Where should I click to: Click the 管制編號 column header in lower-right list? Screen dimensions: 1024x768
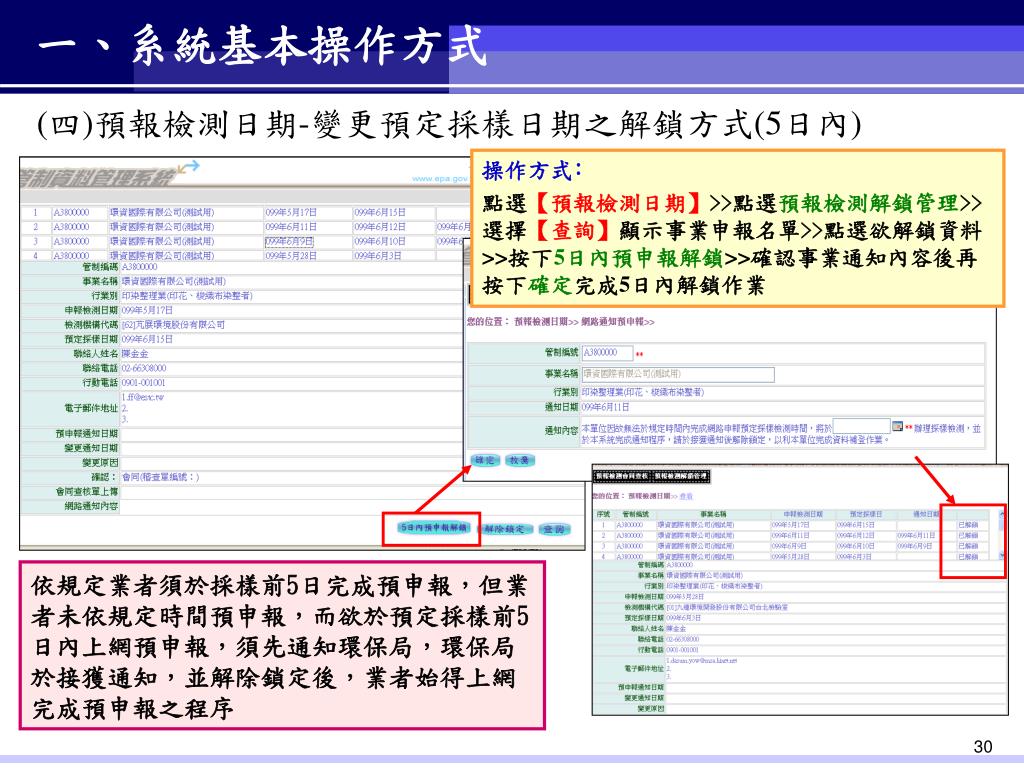point(635,515)
